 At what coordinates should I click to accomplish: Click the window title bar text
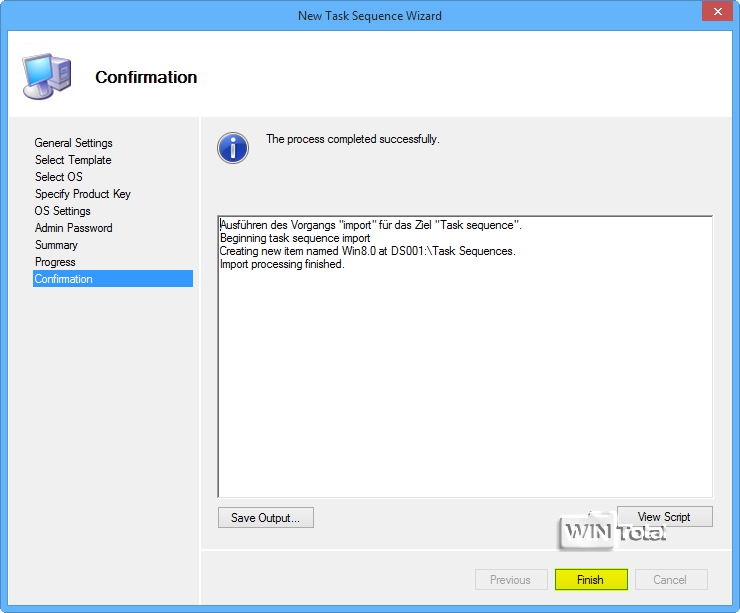tap(370, 16)
